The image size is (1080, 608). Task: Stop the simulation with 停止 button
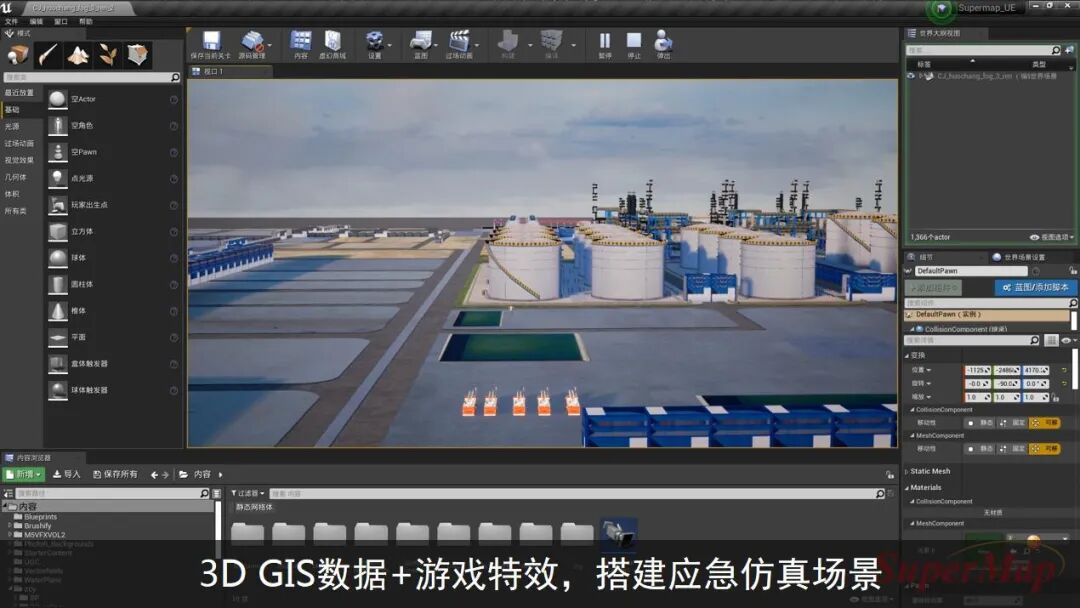pos(634,41)
